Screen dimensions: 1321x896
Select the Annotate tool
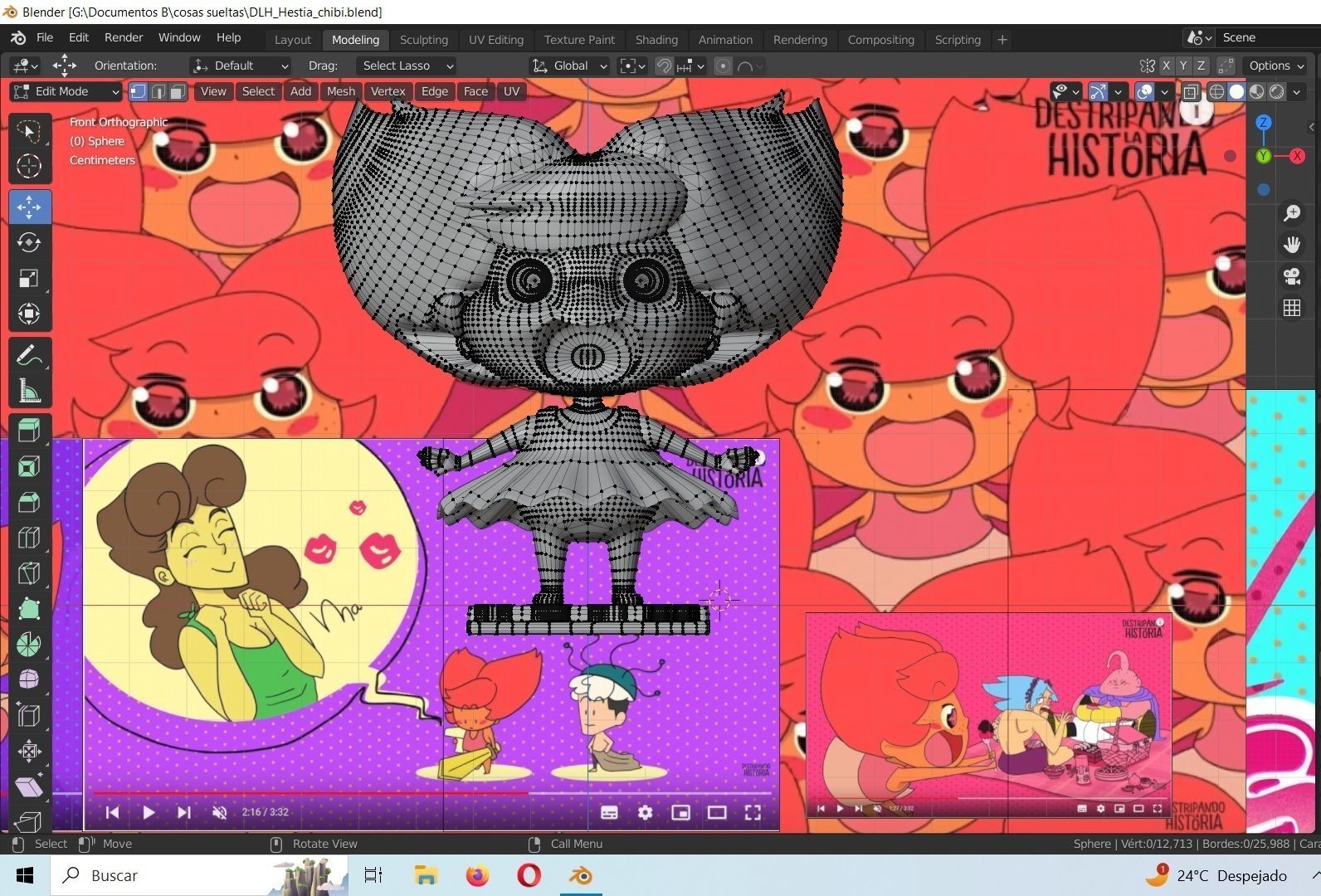tap(30, 355)
